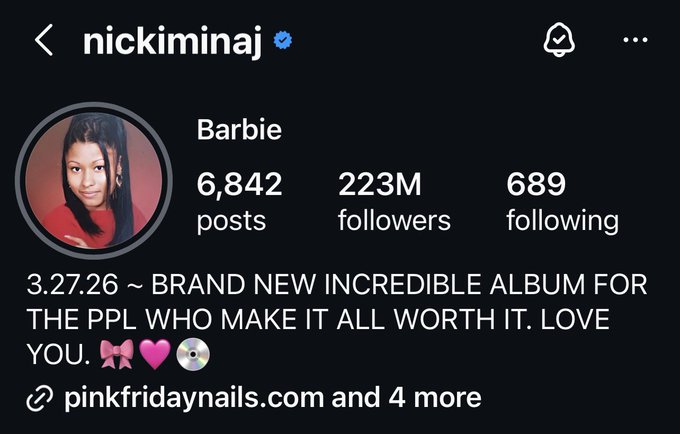This screenshot has height=434, width=680.
Task: Toggle the notification bell icon
Action: [x=559, y=39]
